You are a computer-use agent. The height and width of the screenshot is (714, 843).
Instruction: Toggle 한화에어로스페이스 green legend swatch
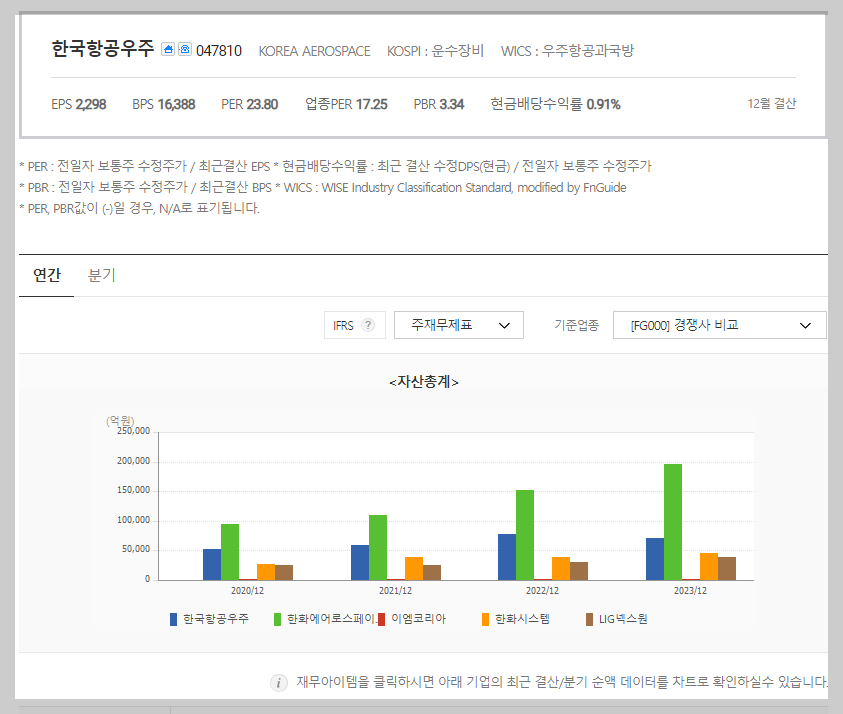(277, 619)
